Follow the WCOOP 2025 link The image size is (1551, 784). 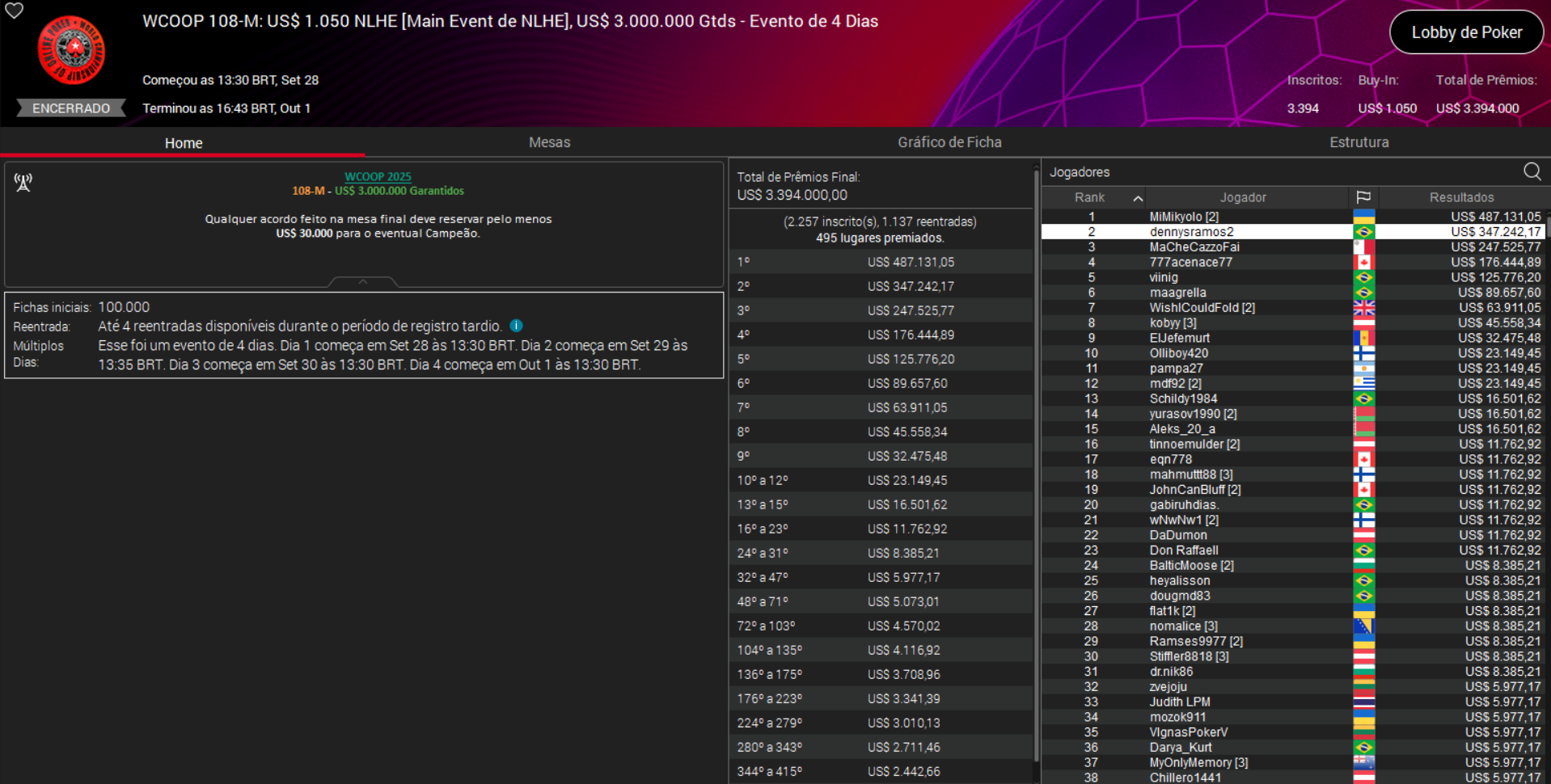378,176
